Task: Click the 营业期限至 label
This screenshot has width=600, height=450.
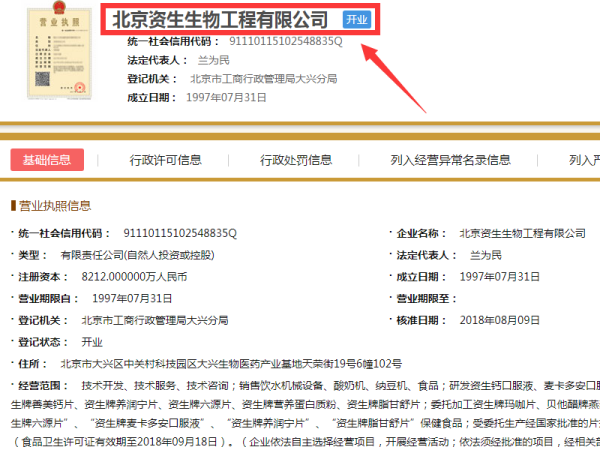Action: tap(426, 298)
